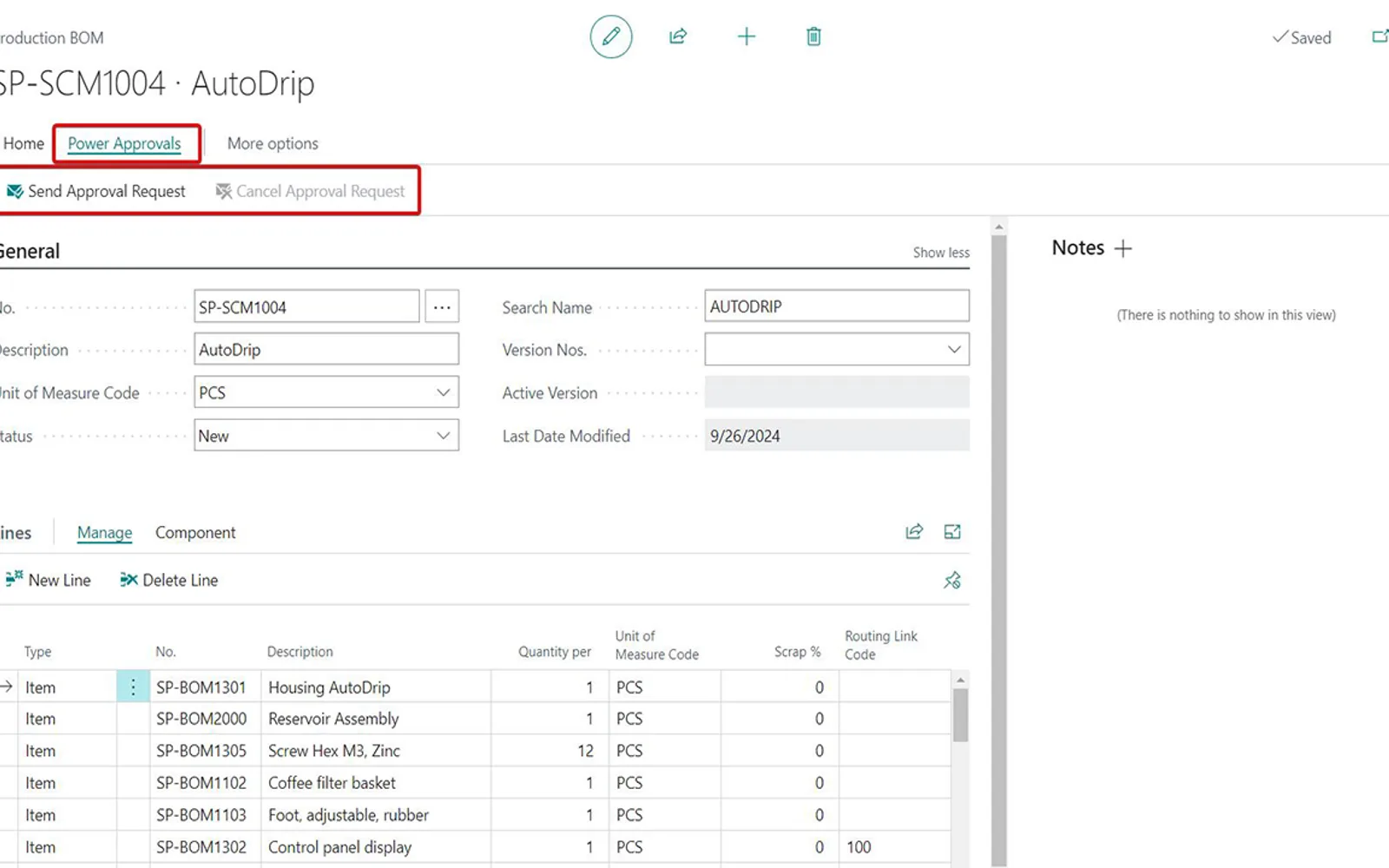The image size is (1389, 868).
Task: Click the lines table vertical scrollbar
Action: click(960, 715)
